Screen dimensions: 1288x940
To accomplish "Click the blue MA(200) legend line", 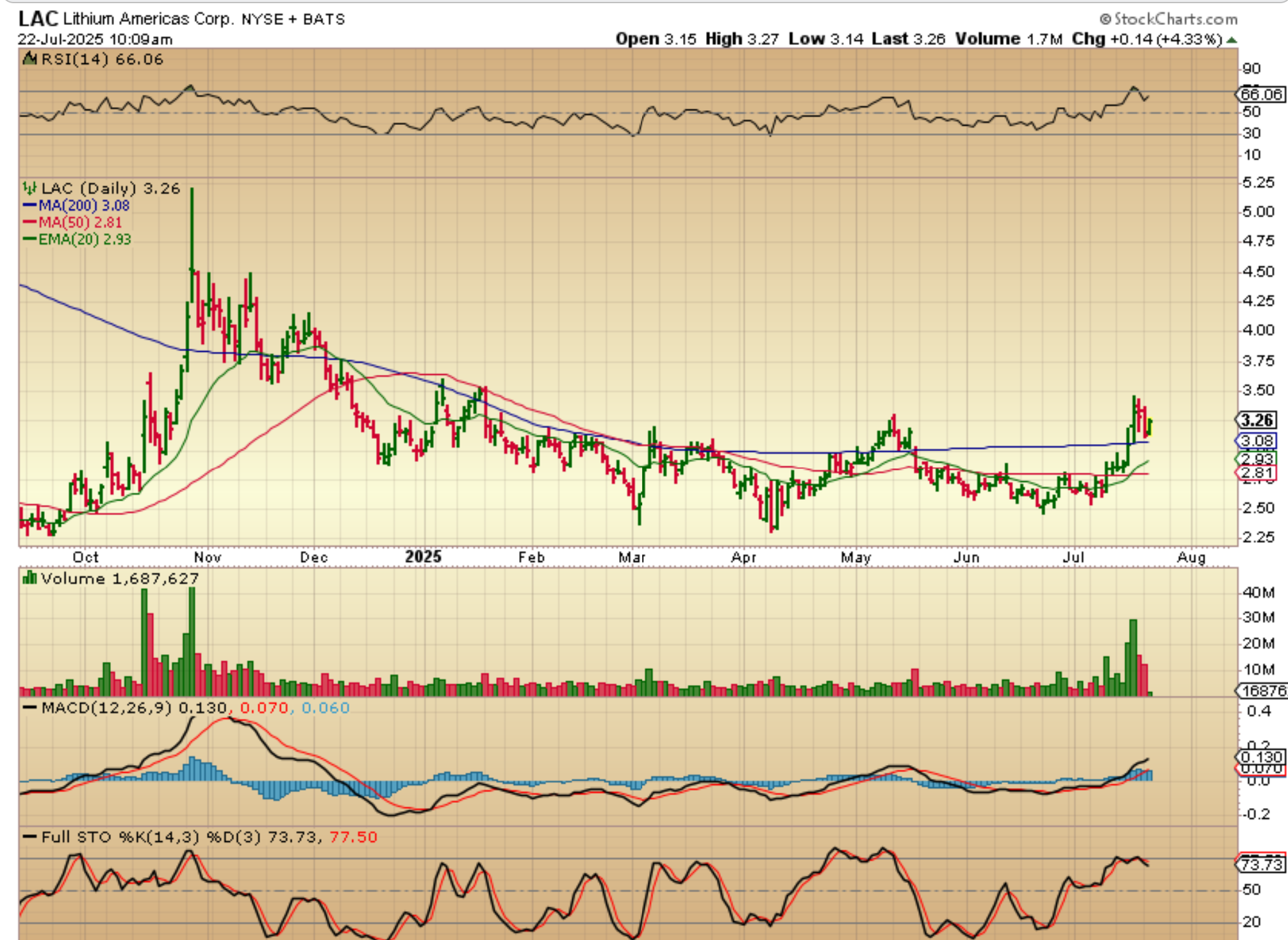I will click(29, 206).
